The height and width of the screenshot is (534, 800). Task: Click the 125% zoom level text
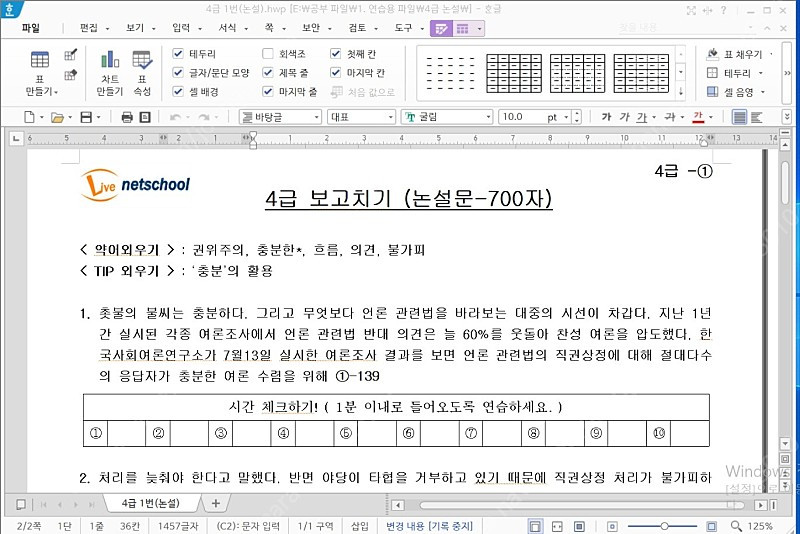[760, 526]
